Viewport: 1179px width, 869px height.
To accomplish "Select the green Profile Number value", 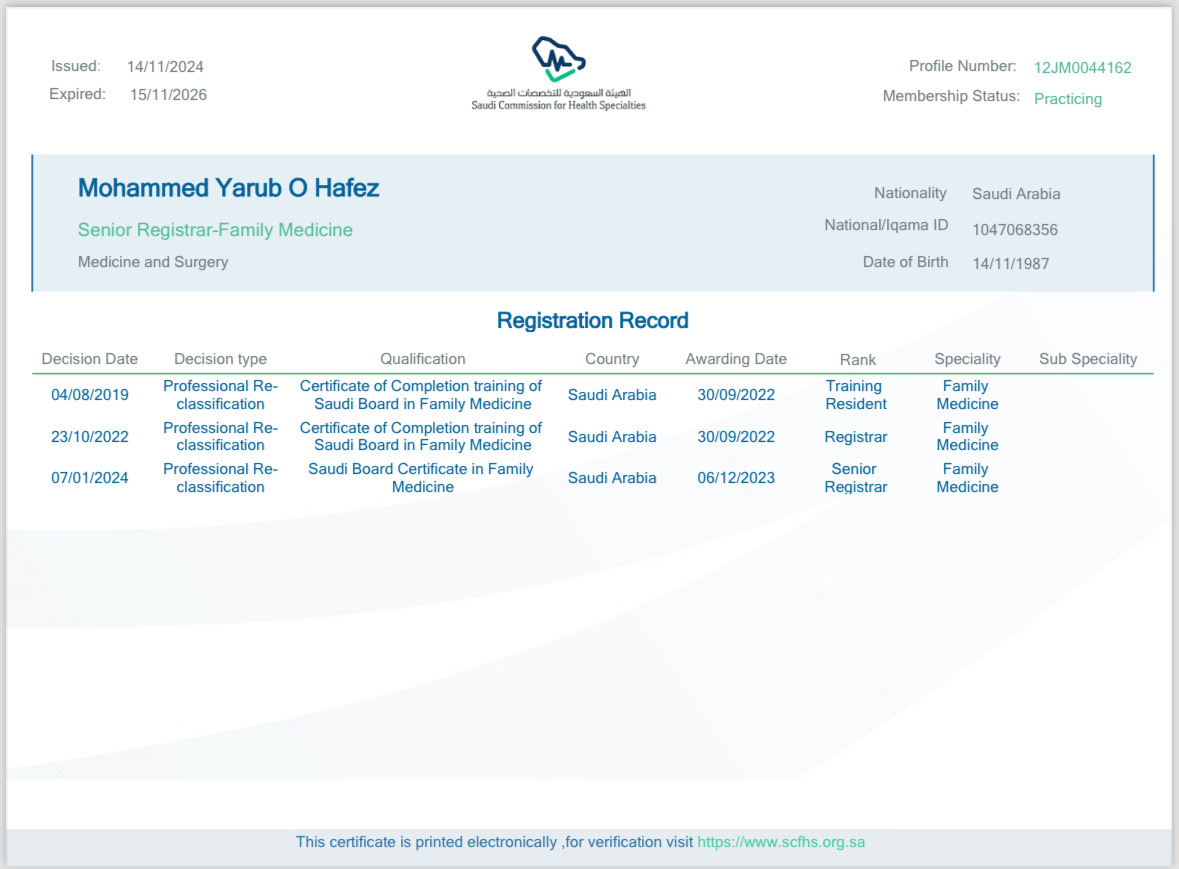I will (1082, 68).
